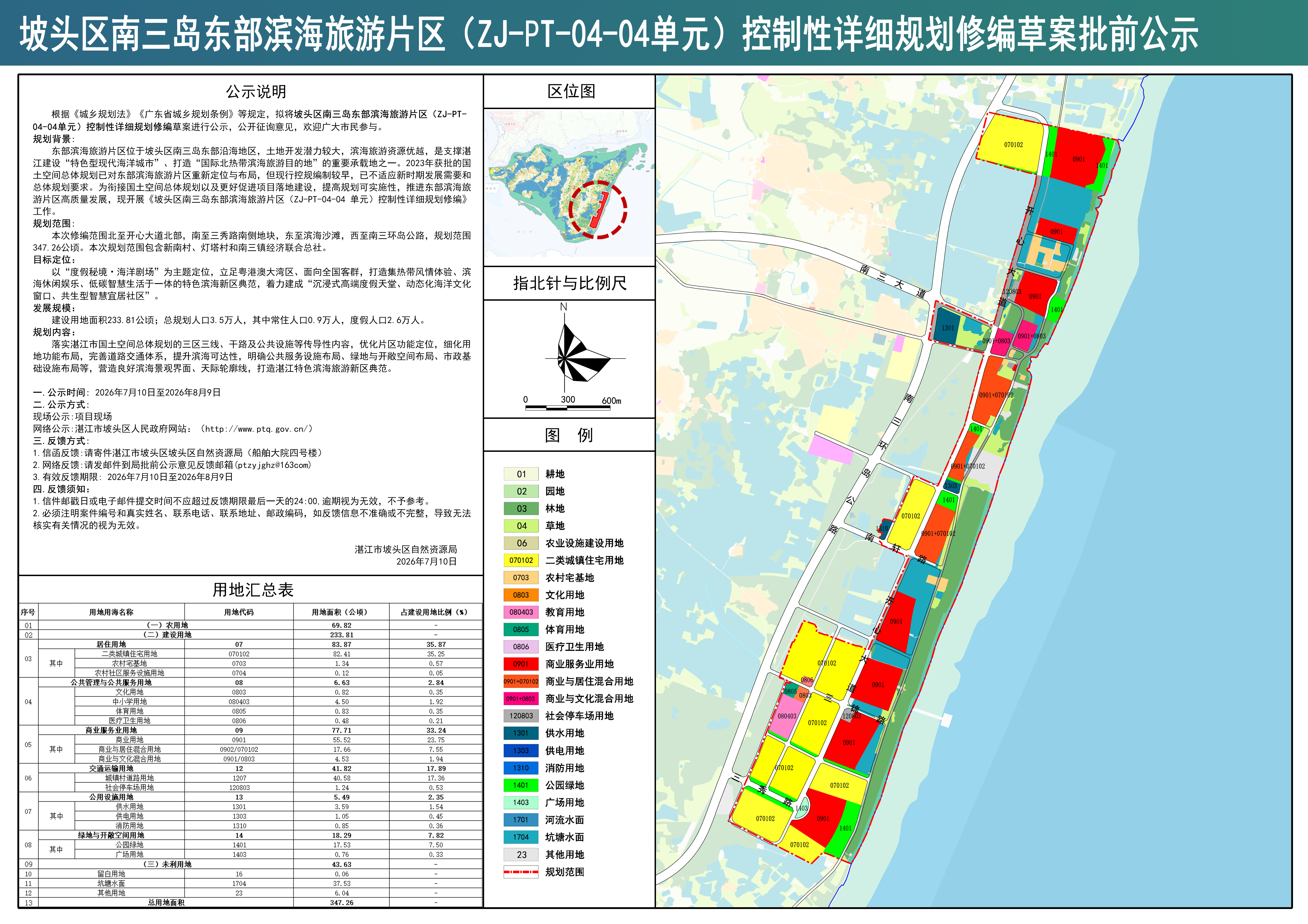Click the red 0901 商业服务业用地 legend swatch
The image size is (1308, 924).
(521, 664)
